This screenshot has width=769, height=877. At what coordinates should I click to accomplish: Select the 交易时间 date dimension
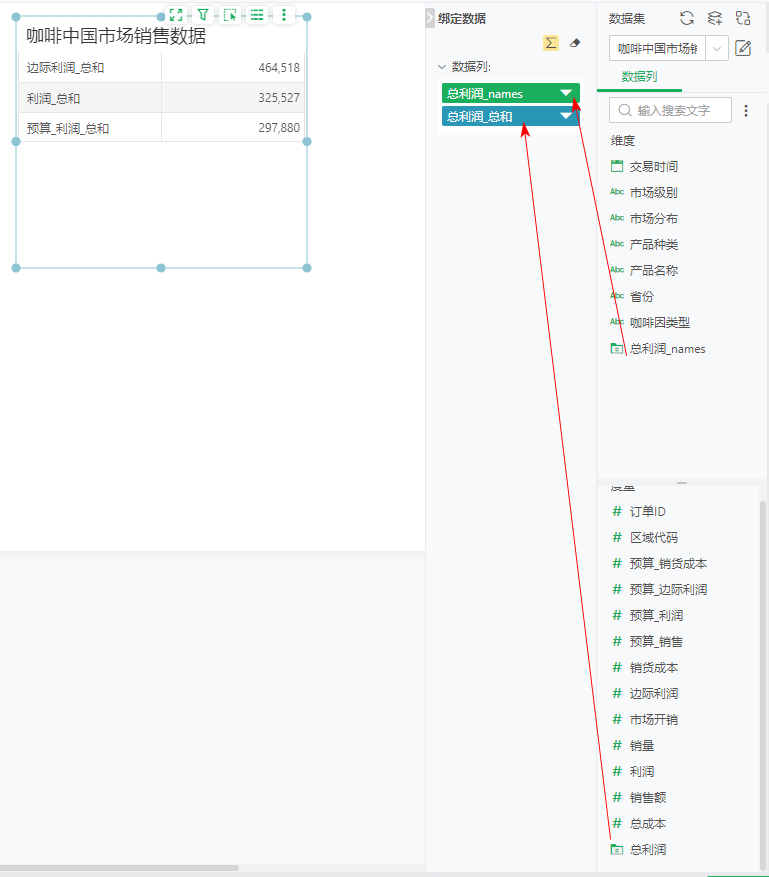(x=653, y=166)
